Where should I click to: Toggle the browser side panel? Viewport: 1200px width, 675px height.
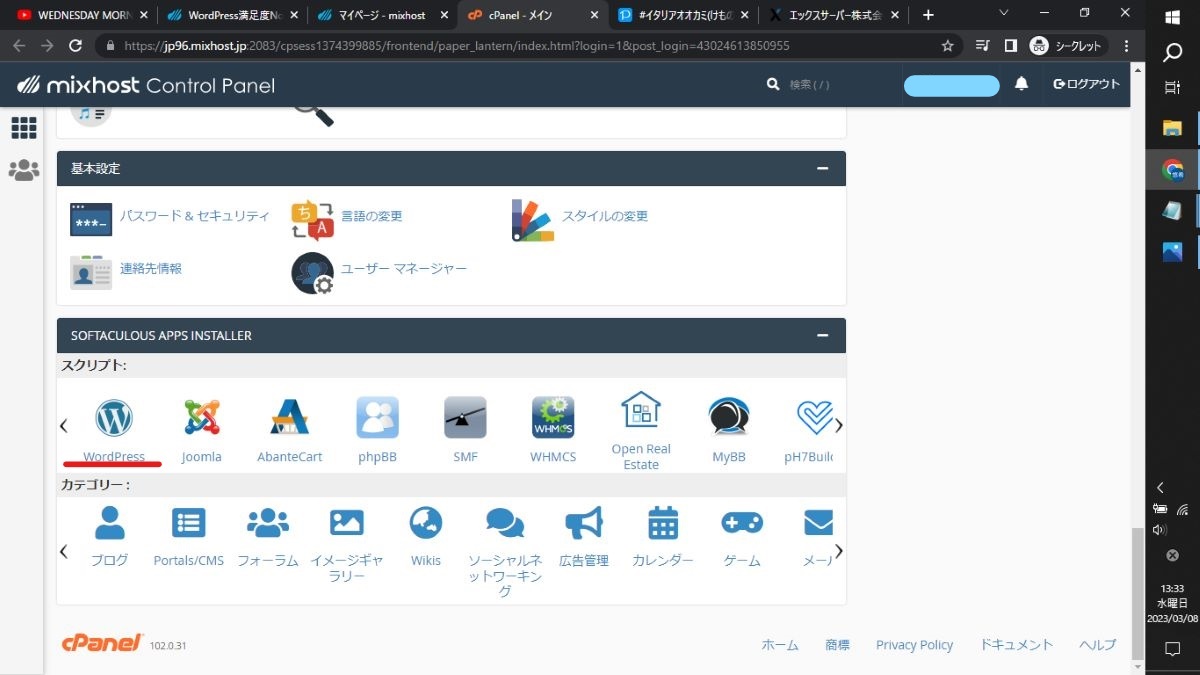coord(1010,46)
